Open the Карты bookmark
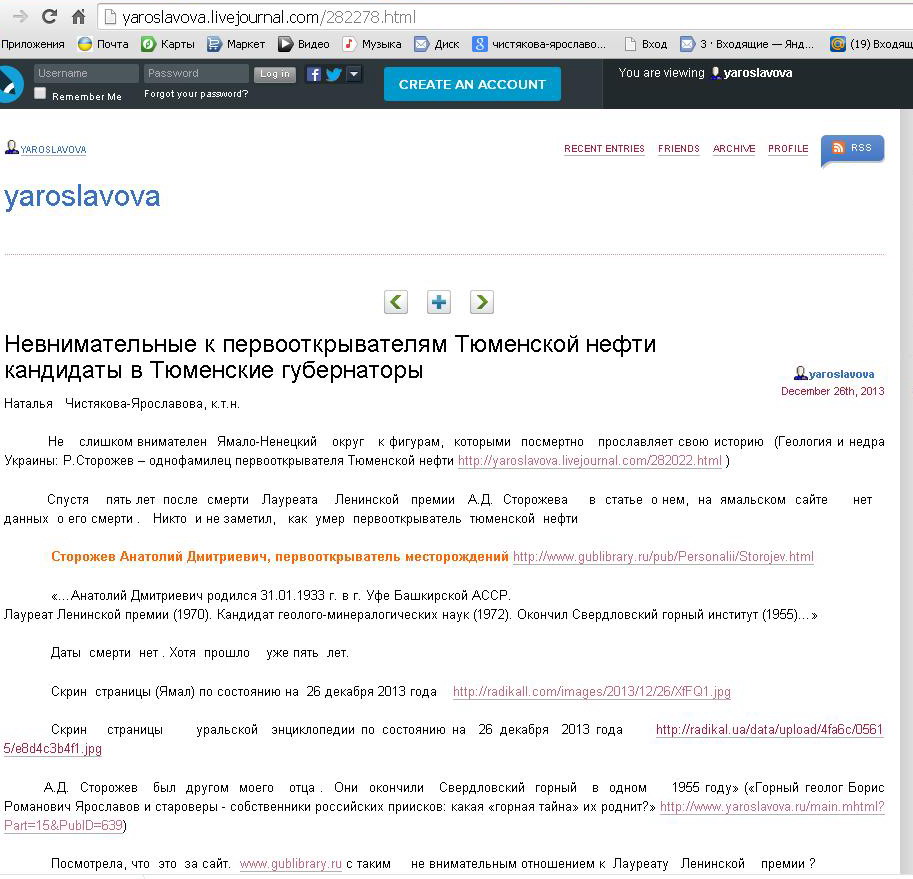Viewport: 913px width, 879px height. [168, 44]
